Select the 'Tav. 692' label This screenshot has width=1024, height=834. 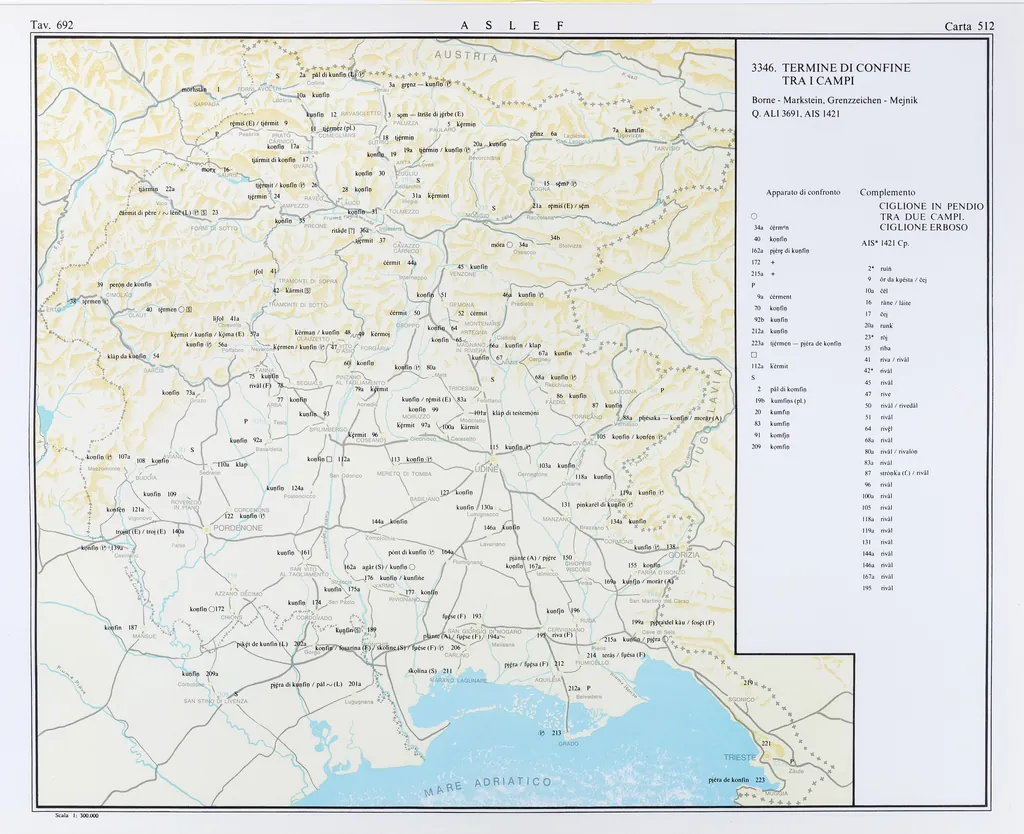[52, 25]
